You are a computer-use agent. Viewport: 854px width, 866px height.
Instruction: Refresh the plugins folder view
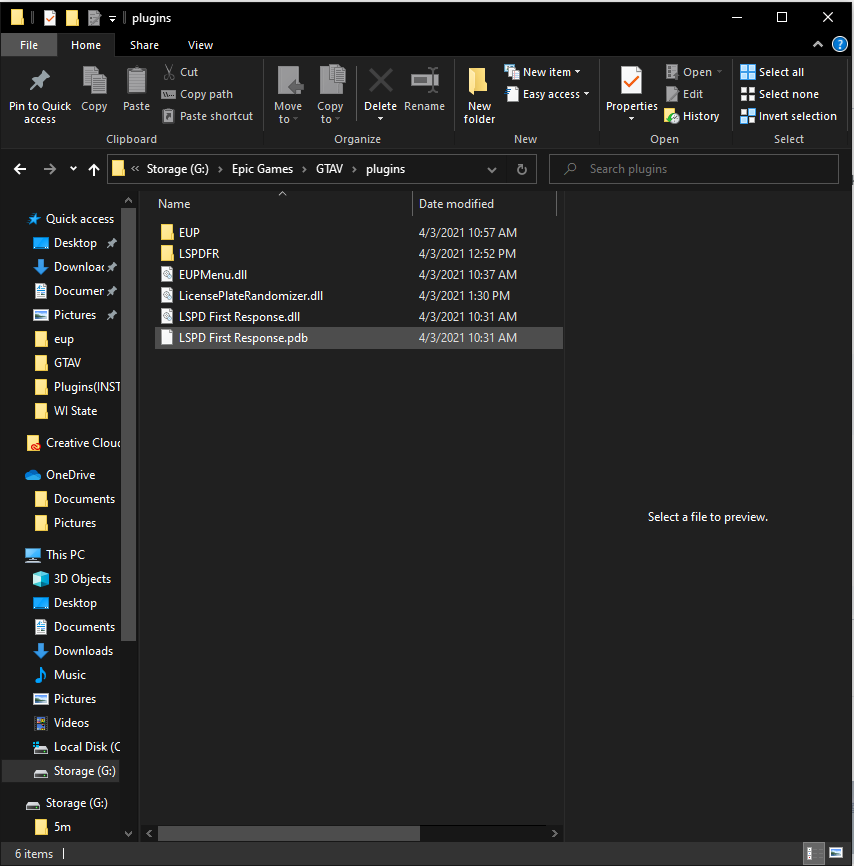(521, 169)
